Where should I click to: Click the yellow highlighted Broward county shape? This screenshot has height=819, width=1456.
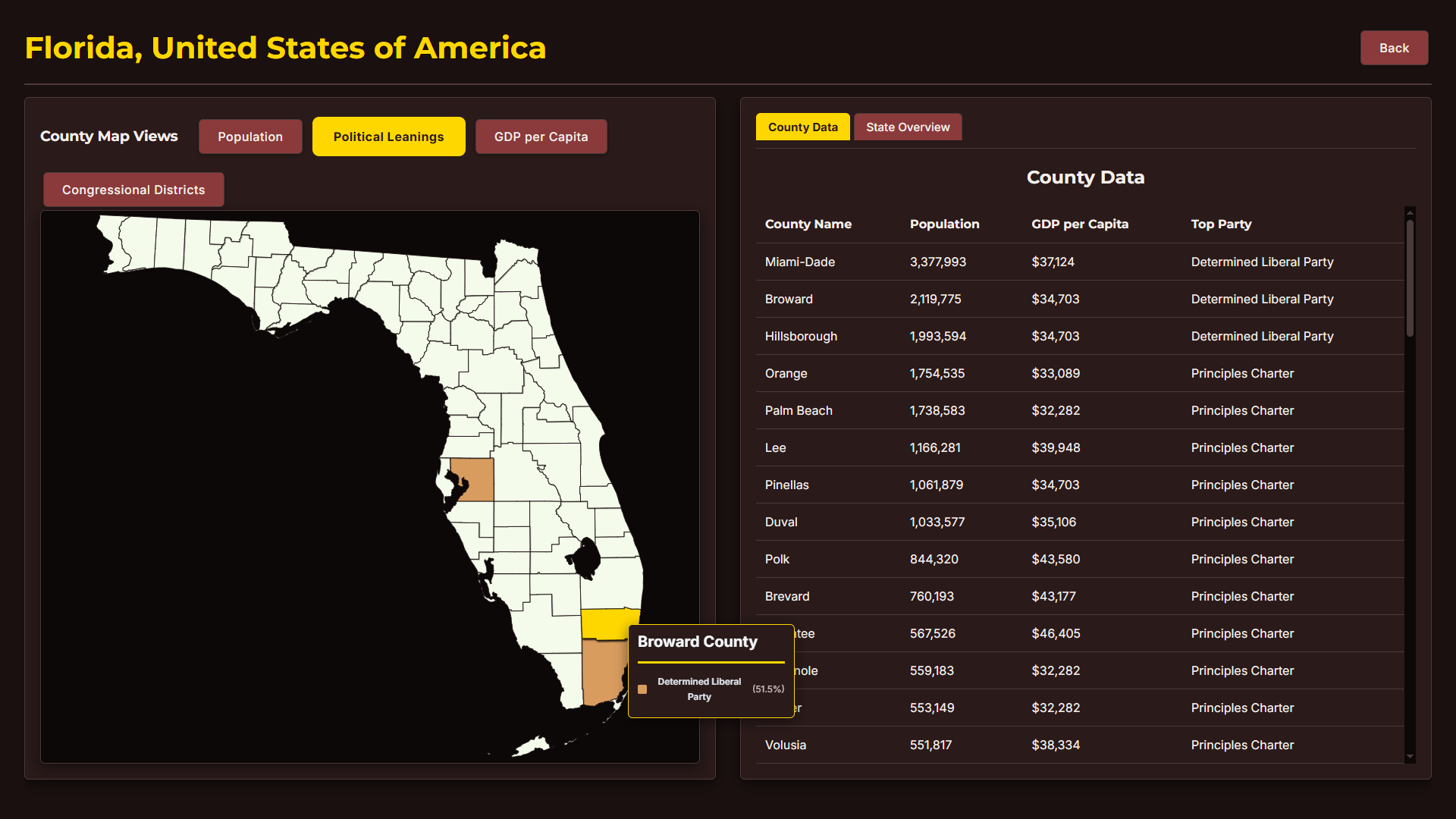(x=603, y=623)
